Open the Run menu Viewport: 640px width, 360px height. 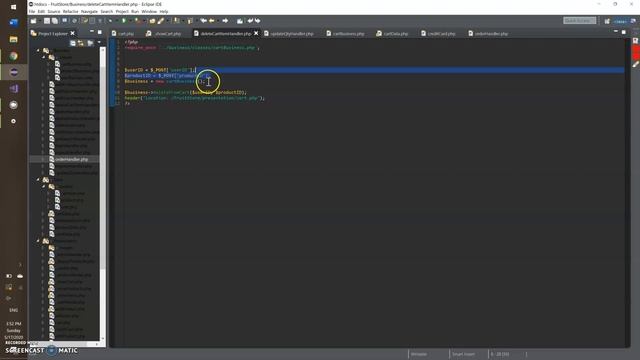click(135, 12)
